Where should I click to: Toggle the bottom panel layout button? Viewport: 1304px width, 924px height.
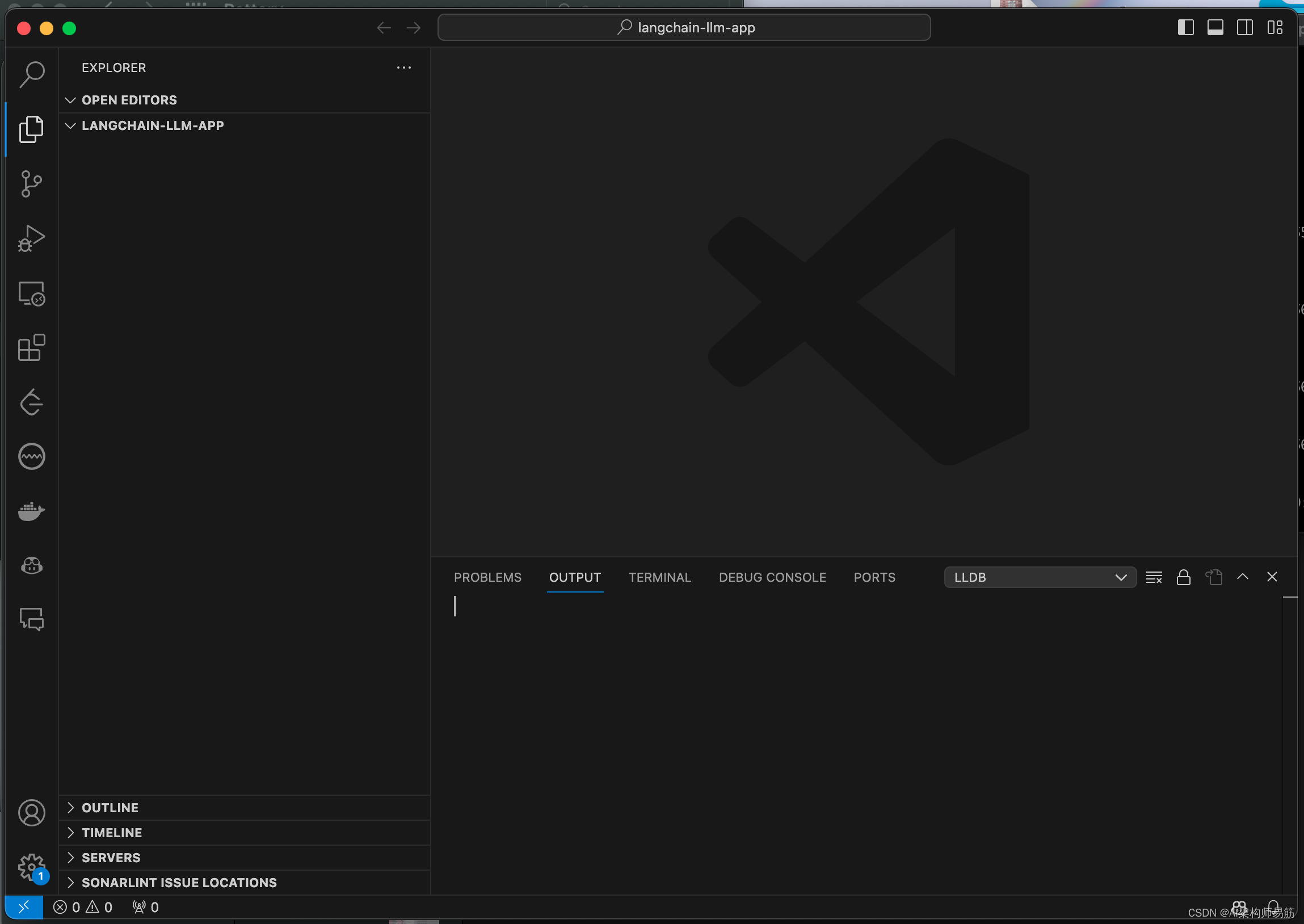[x=1215, y=27]
